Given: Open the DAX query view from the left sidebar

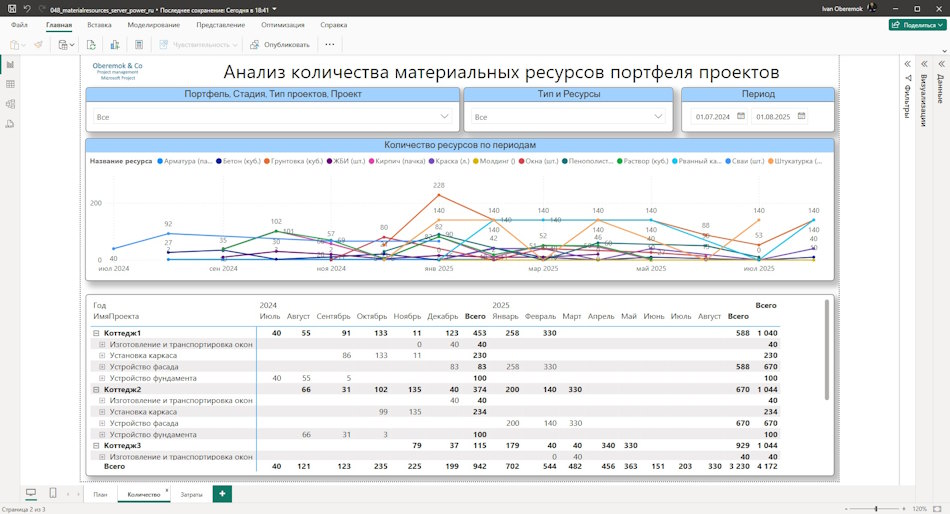Looking at the screenshot, I should pos(10,124).
